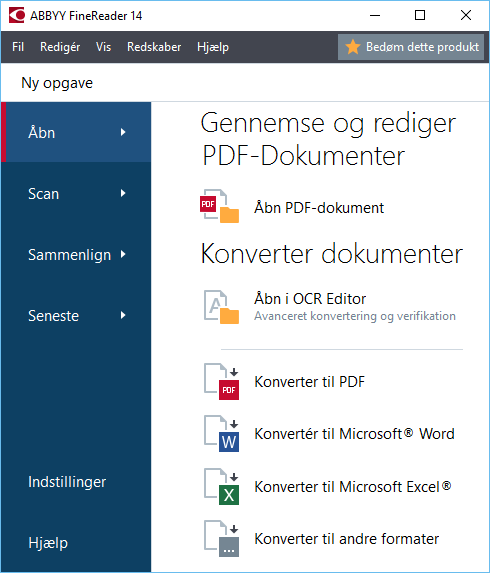This screenshot has height=573, width=490.
Task: Click Konverter til PDF text
Action: [309, 382]
